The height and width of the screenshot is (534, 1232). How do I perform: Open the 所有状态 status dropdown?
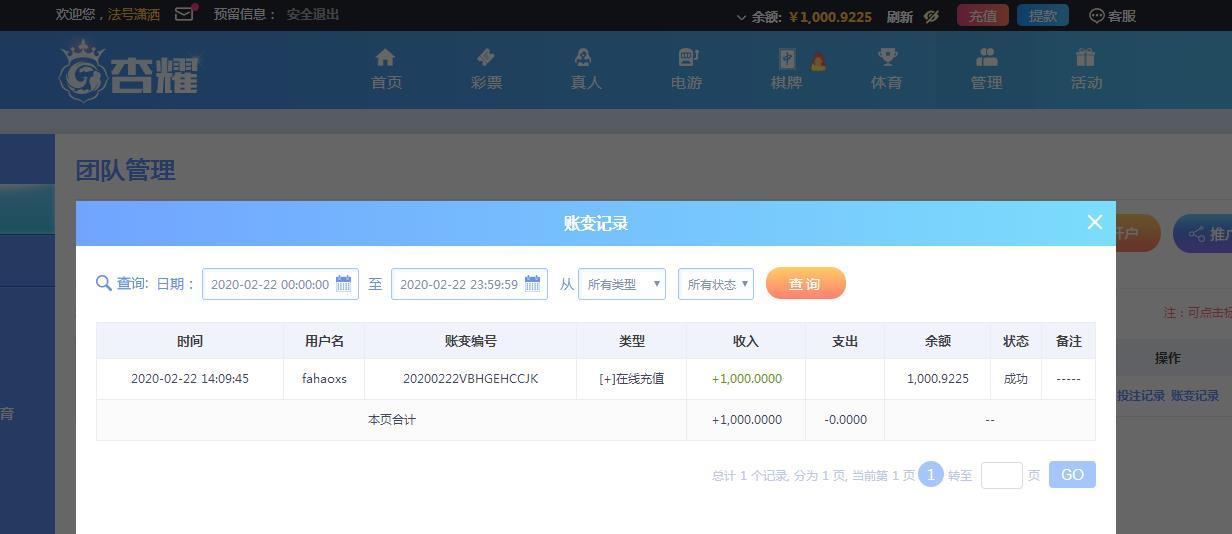tap(715, 284)
